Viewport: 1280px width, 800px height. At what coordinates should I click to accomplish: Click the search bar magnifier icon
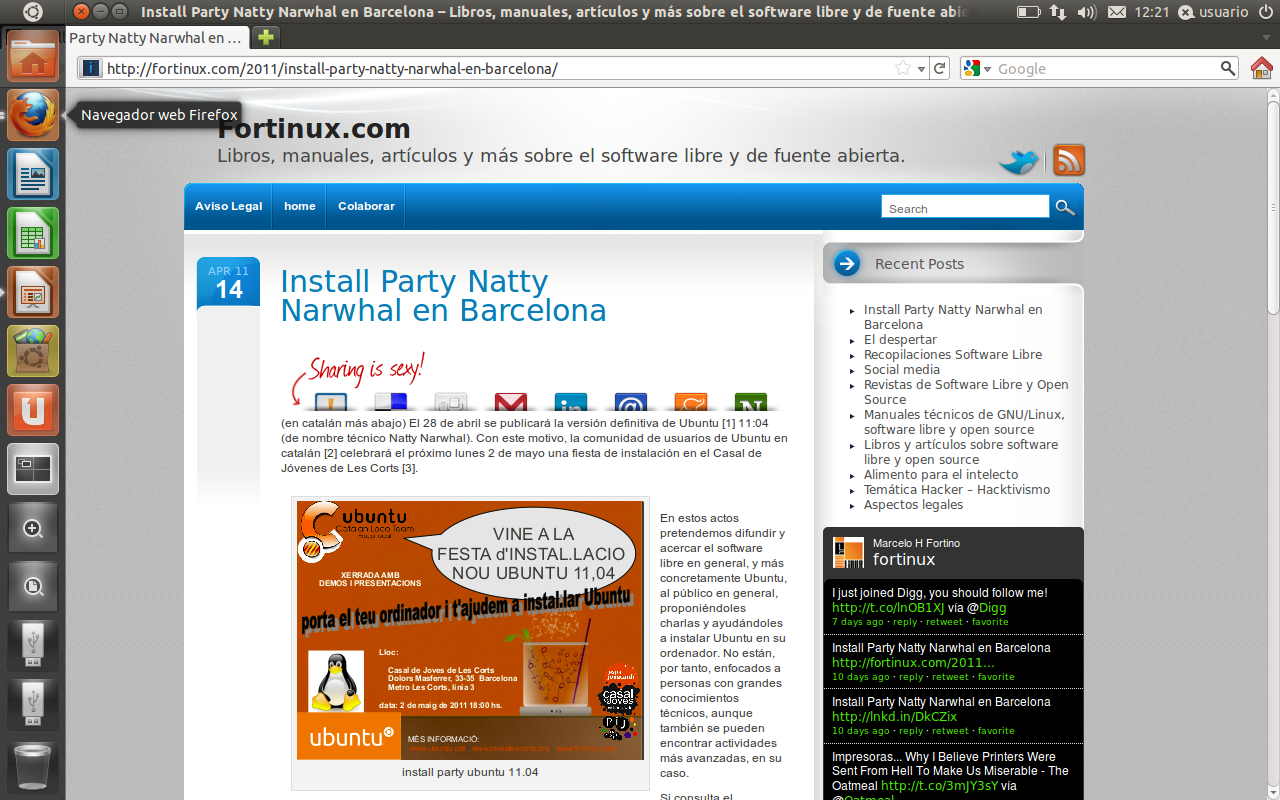pos(1228,69)
